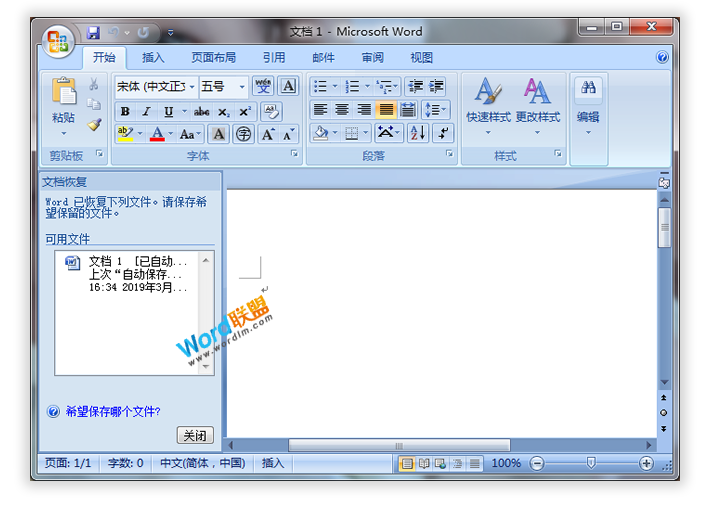710x505 pixels.
Task: Toggle justify alignment
Action: tap(386, 110)
